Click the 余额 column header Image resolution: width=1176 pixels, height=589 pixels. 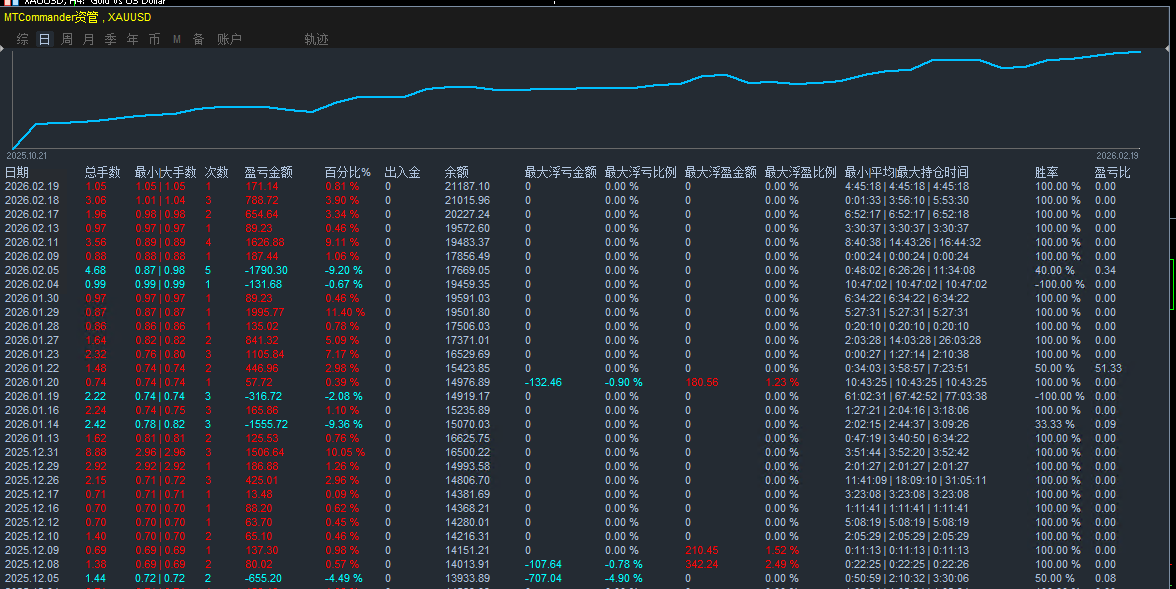tap(457, 173)
